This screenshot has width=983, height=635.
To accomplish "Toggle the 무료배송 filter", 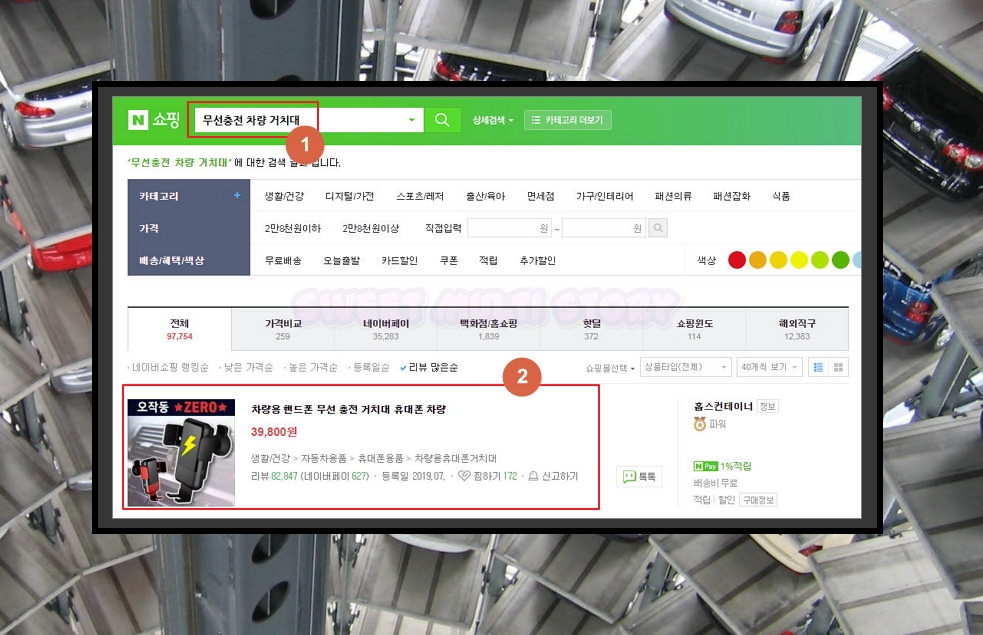I will click(x=283, y=260).
